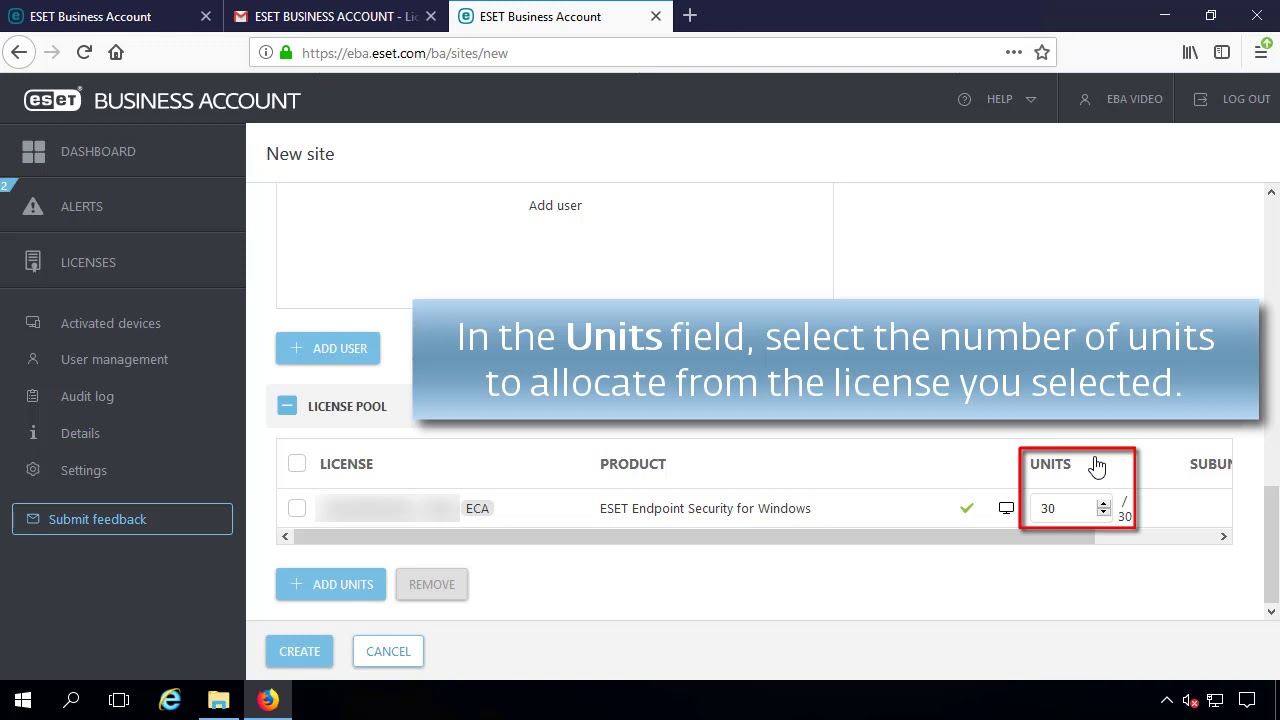Show site information icon in address bar
The height and width of the screenshot is (720, 1280).
[265, 52]
